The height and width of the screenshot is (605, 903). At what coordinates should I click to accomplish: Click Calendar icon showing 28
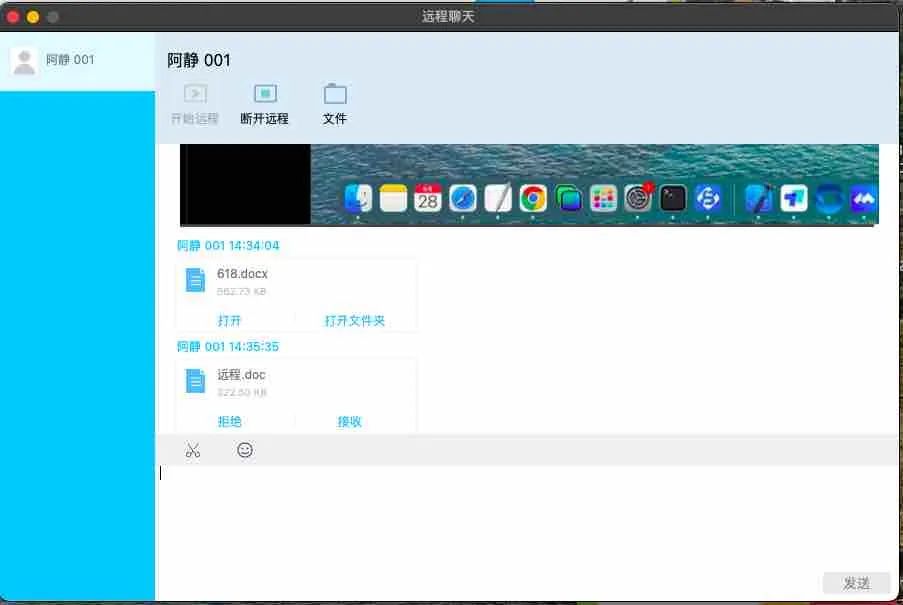pos(428,199)
